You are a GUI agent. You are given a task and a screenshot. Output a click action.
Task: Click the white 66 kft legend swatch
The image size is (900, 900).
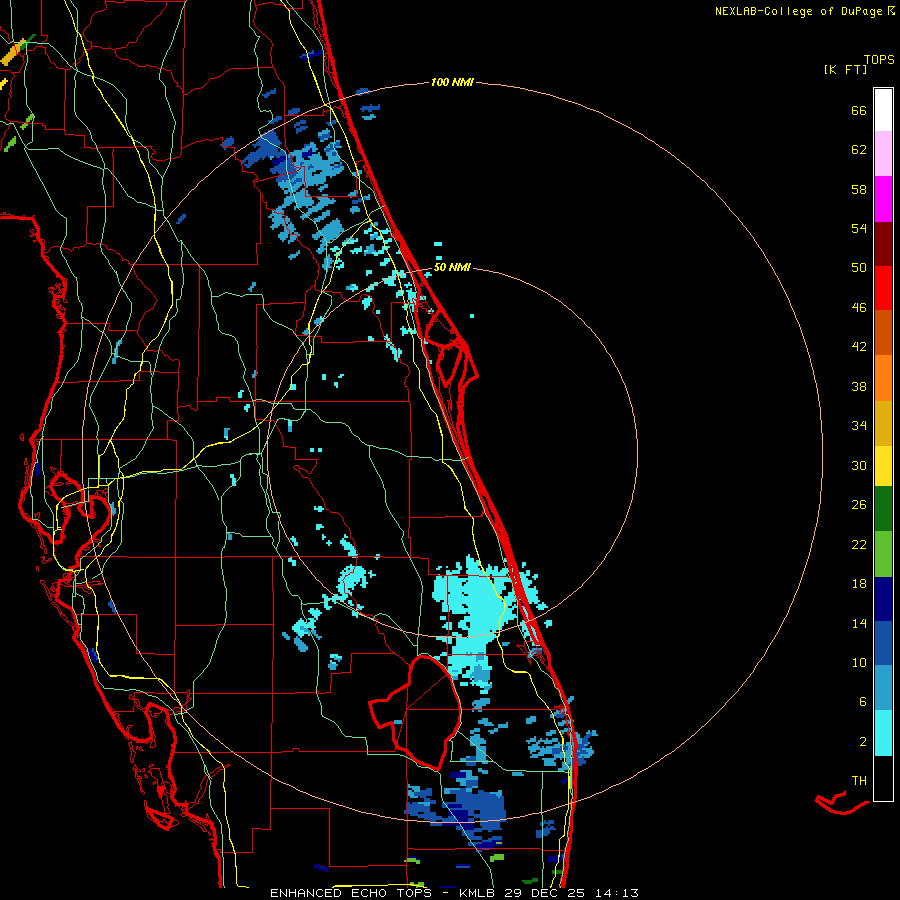pyautogui.click(x=883, y=110)
